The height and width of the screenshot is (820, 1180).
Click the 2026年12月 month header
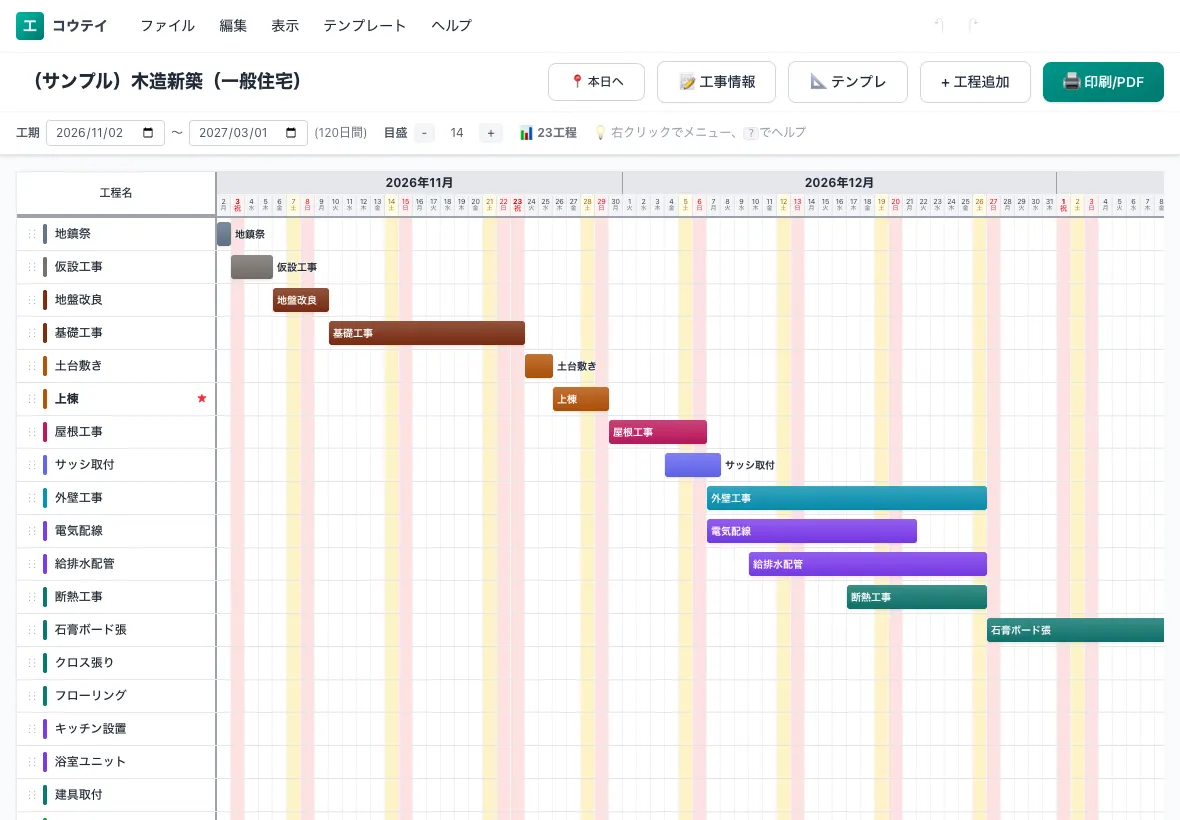[839, 183]
